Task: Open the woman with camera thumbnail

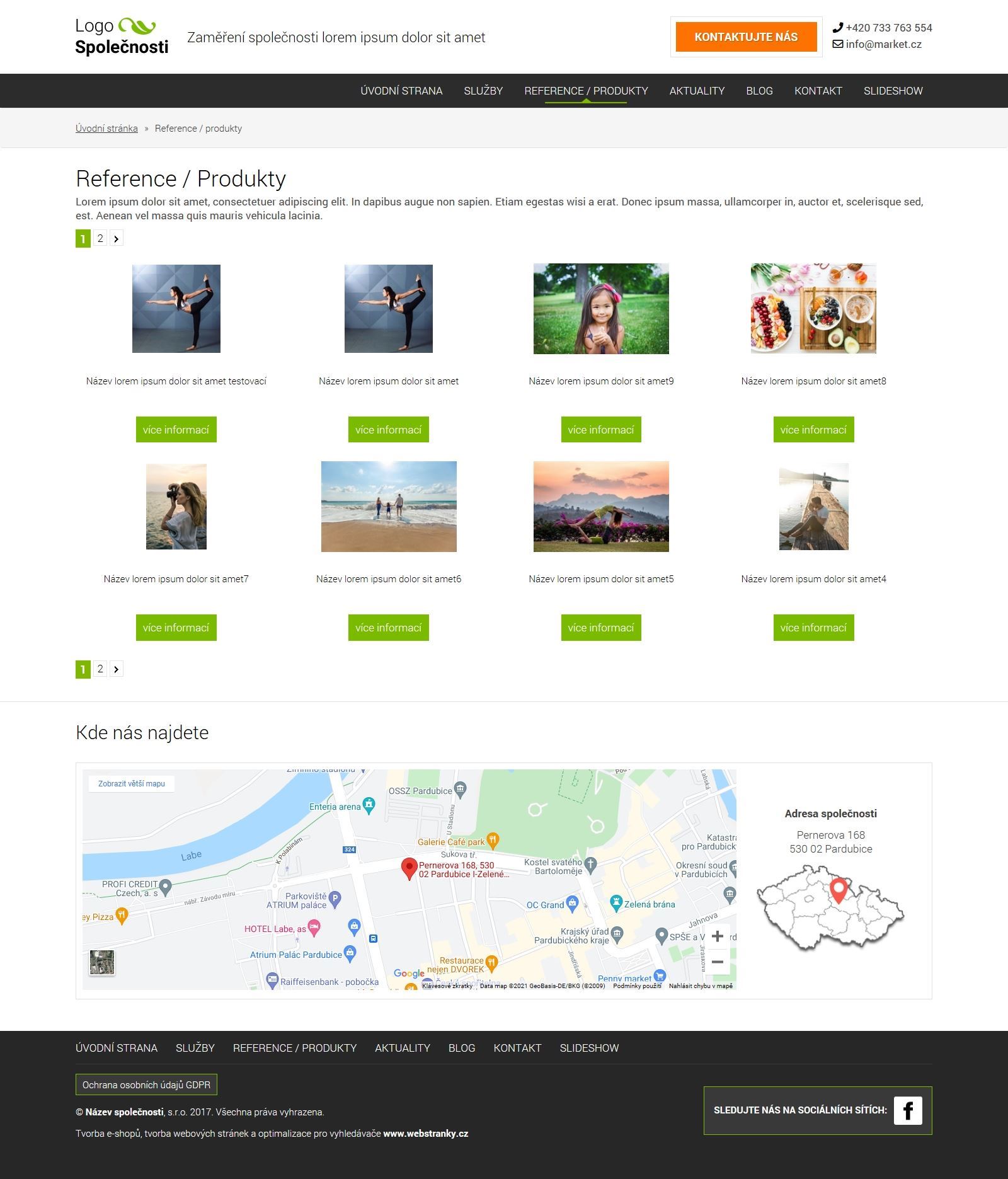Action: click(176, 507)
